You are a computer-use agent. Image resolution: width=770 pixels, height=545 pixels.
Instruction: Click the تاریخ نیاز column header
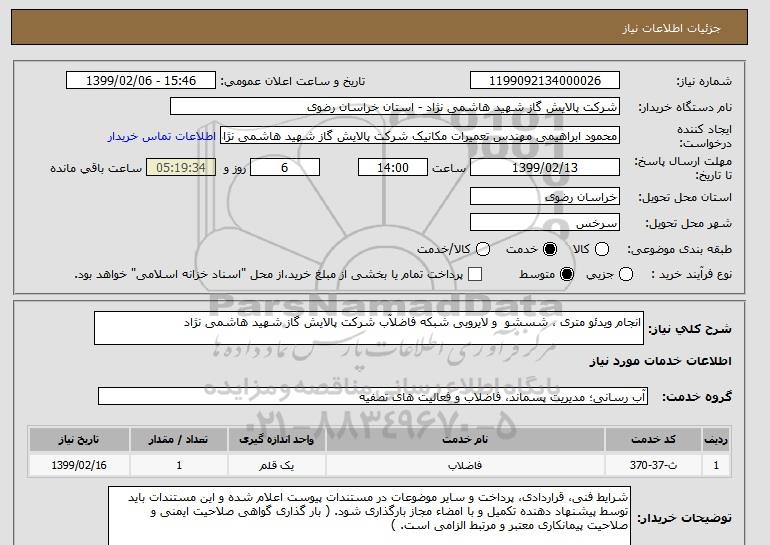(x=79, y=439)
